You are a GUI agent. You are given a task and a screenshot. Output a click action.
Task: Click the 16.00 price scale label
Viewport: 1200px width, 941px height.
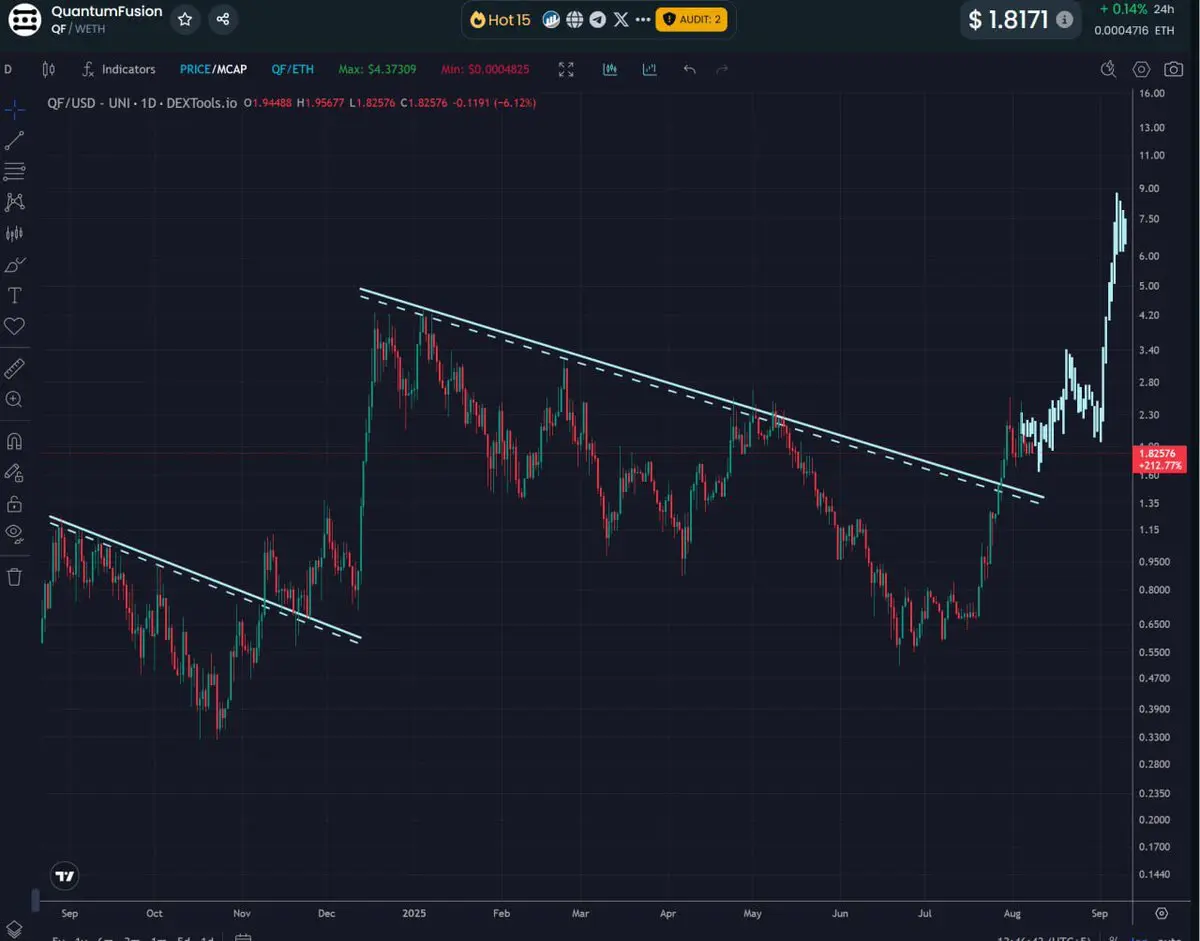click(1152, 93)
